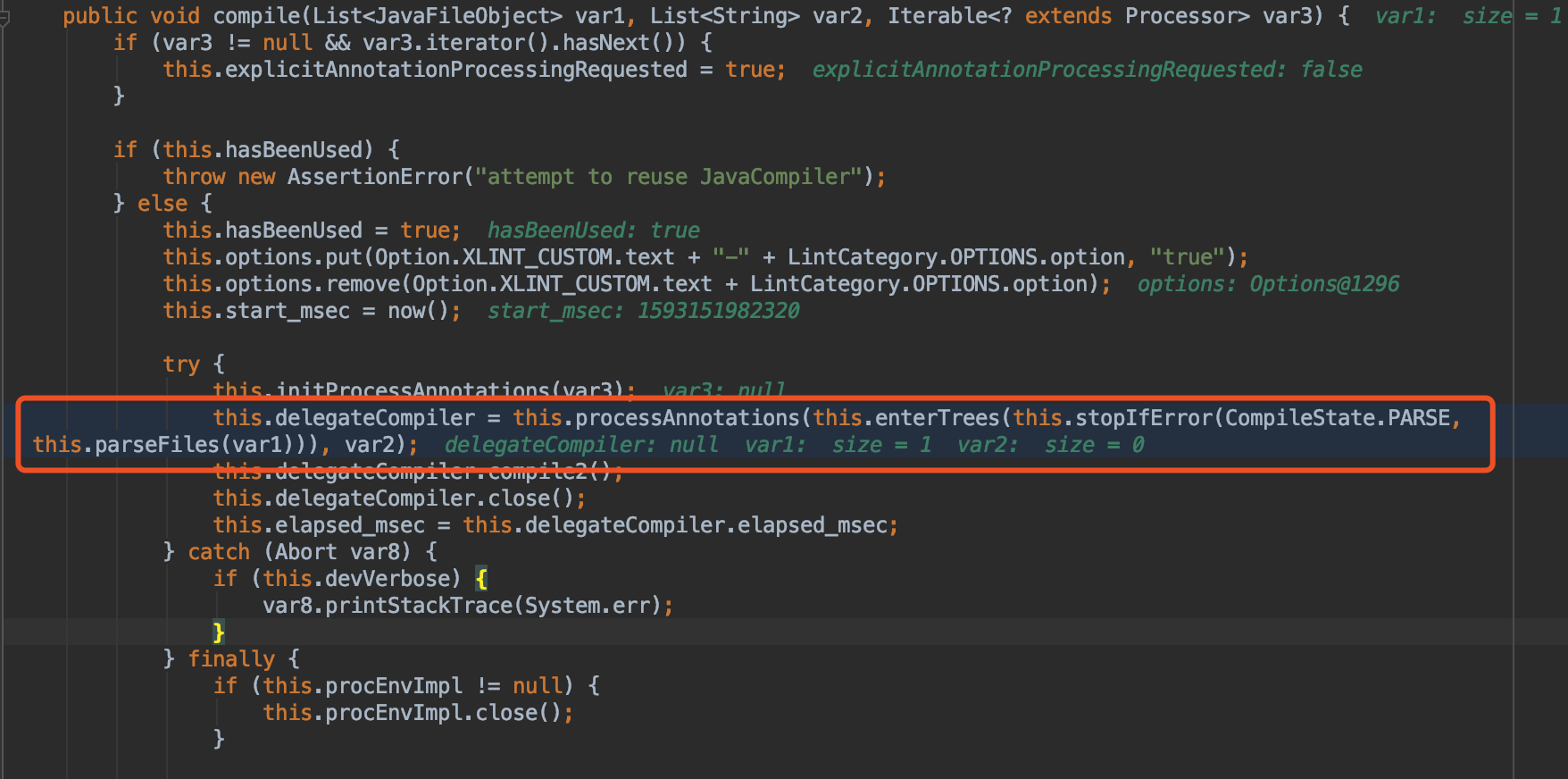Click 'this.options.put(' call
This screenshot has width=1568, height=779.
point(268,257)
